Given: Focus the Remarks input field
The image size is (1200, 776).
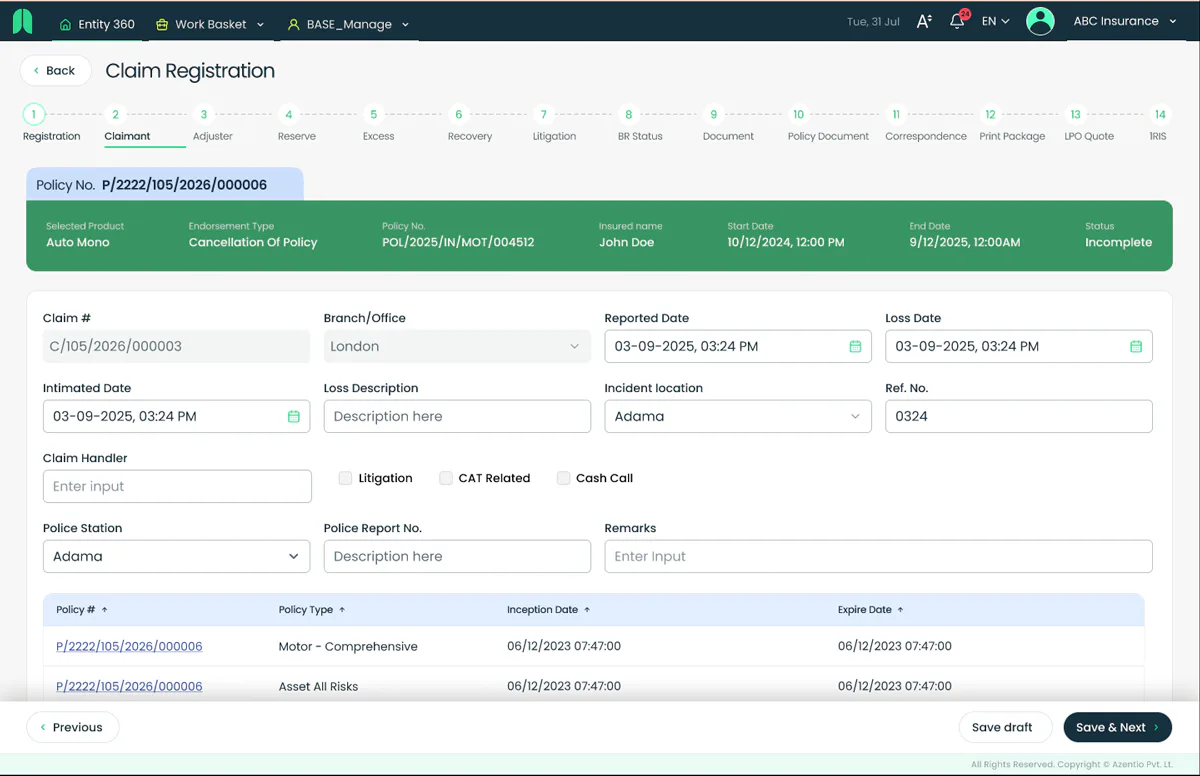Looking at the screenshot, I should (x=878, y=556).
